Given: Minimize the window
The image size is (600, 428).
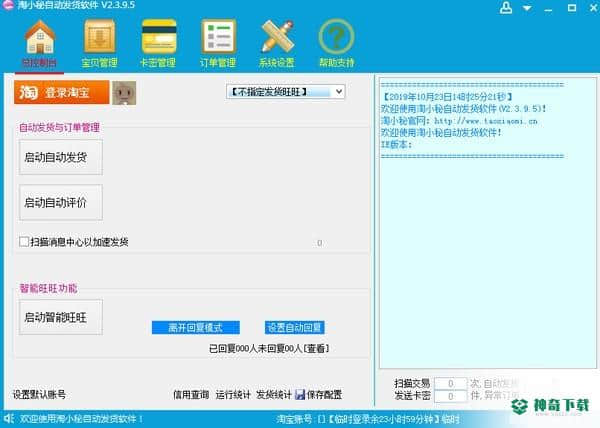Looking at the screenshot, I should click(x=549, y=8).
